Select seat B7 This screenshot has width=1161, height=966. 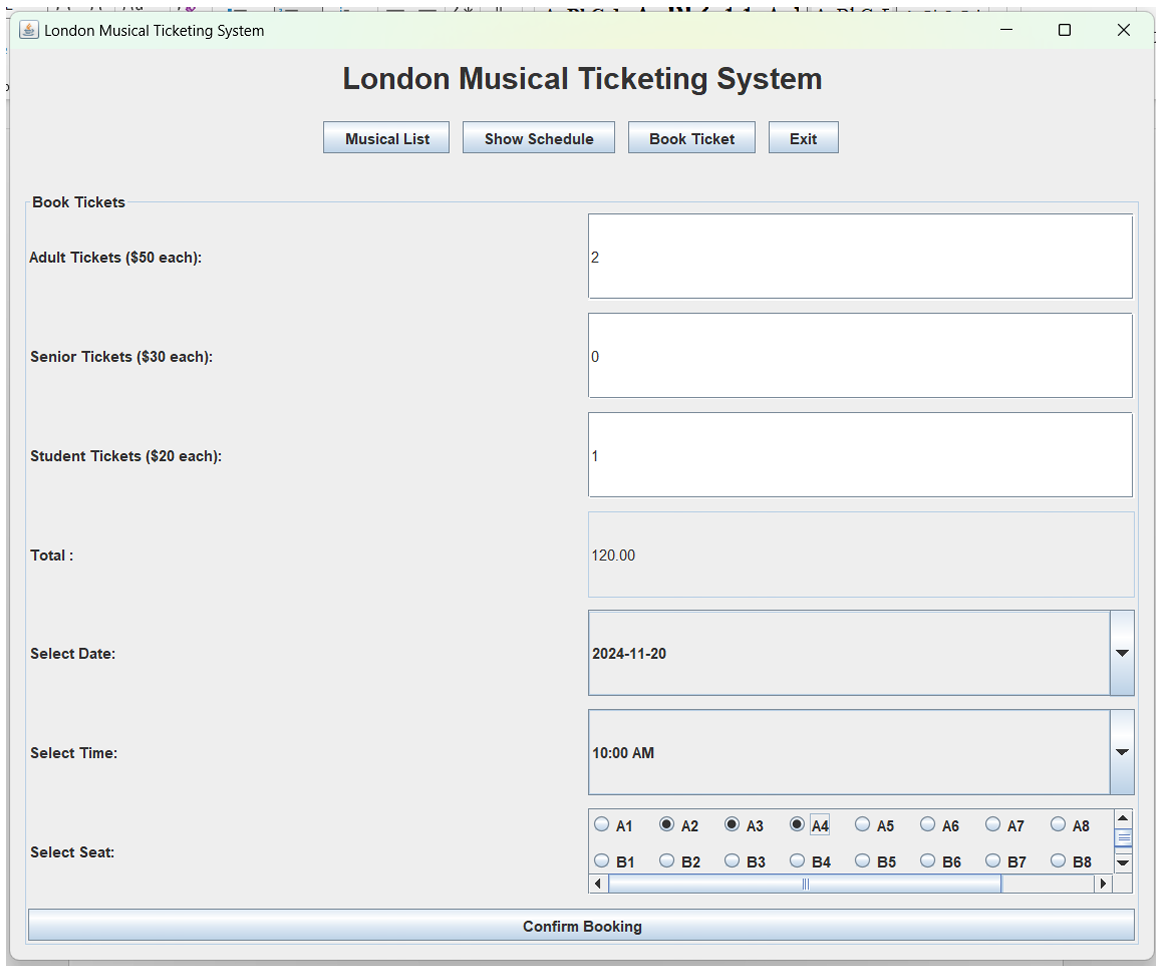992,860
